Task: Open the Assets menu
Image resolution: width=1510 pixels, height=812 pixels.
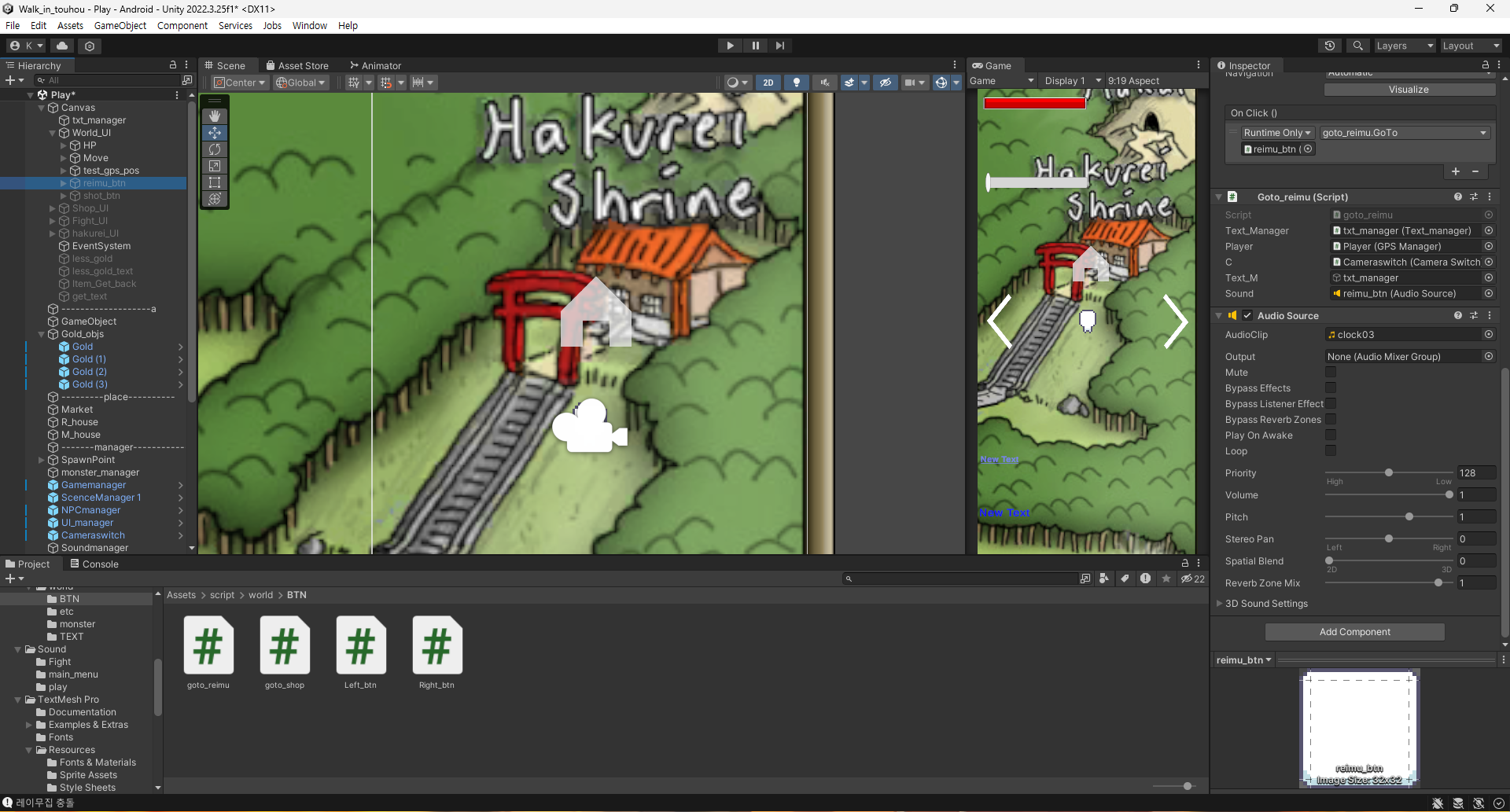Action: 70,25
